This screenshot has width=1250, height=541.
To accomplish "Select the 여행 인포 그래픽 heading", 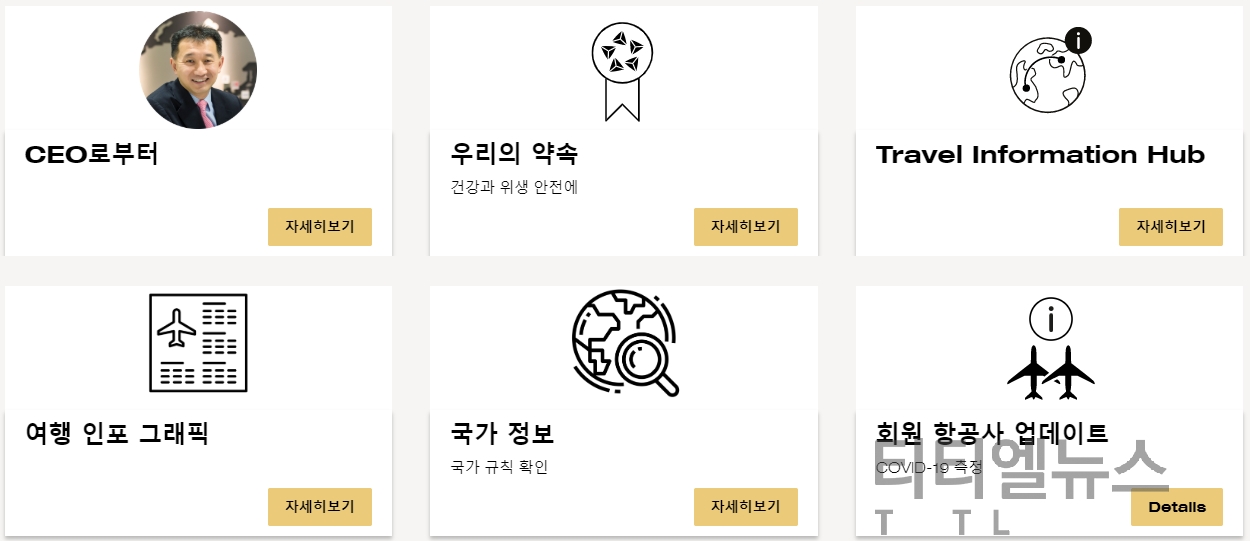I will 117,434.
